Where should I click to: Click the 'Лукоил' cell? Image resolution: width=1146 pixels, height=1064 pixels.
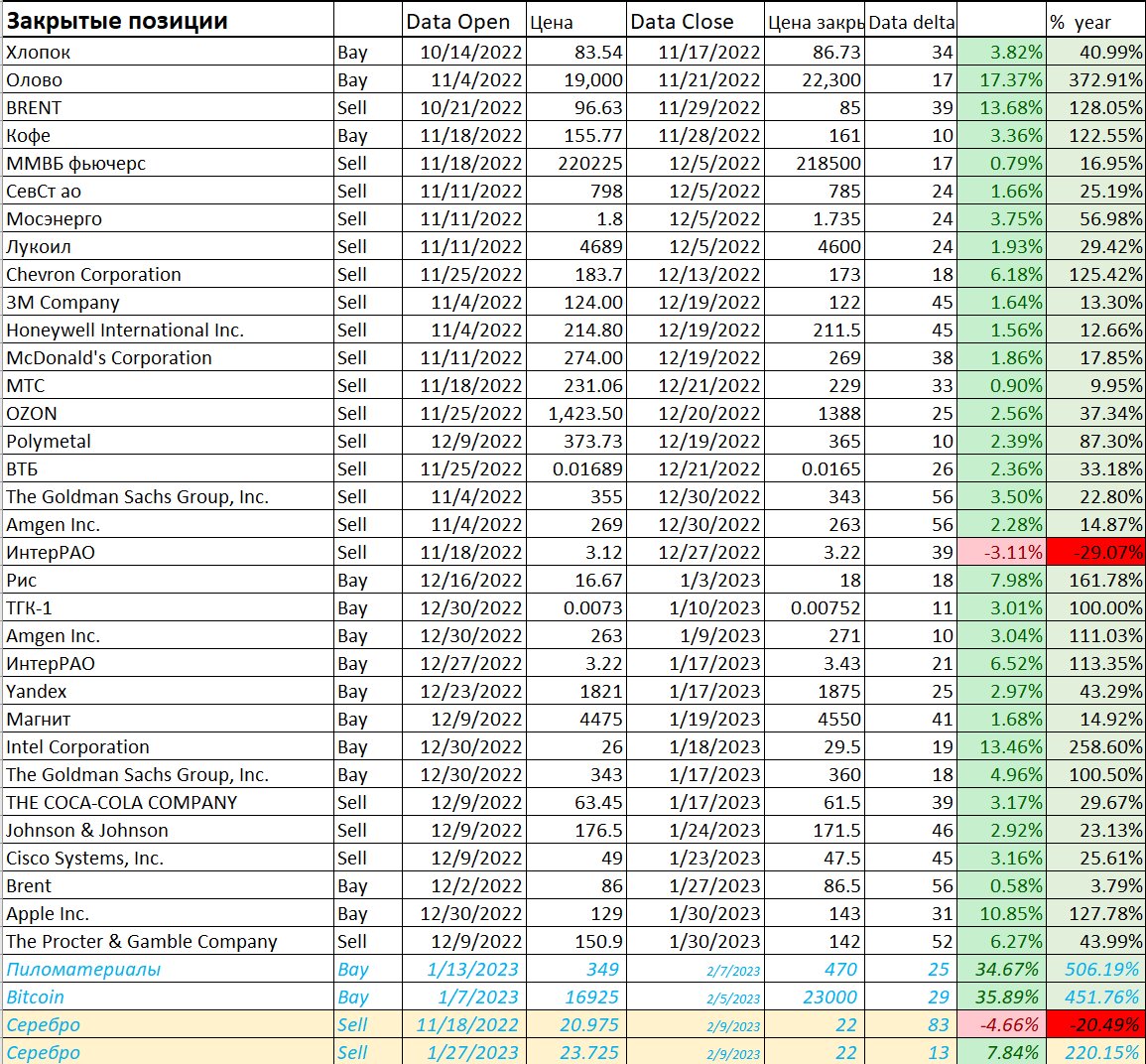coord(168,246)
